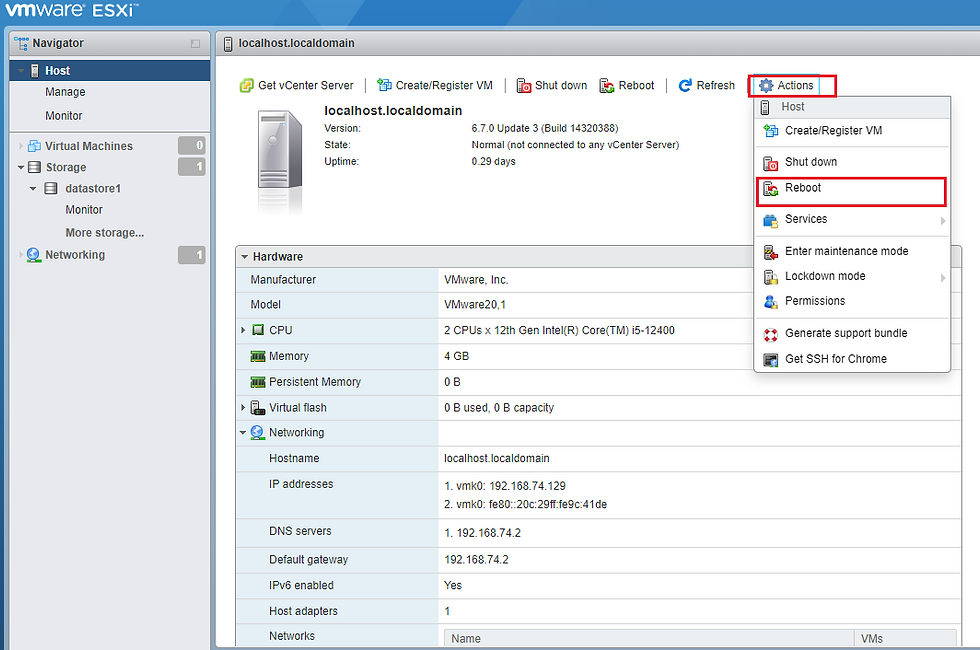Screen dimensions: 980x650
Task: Collapse the Hardware section arrow
Action: (x=244, y=257)
